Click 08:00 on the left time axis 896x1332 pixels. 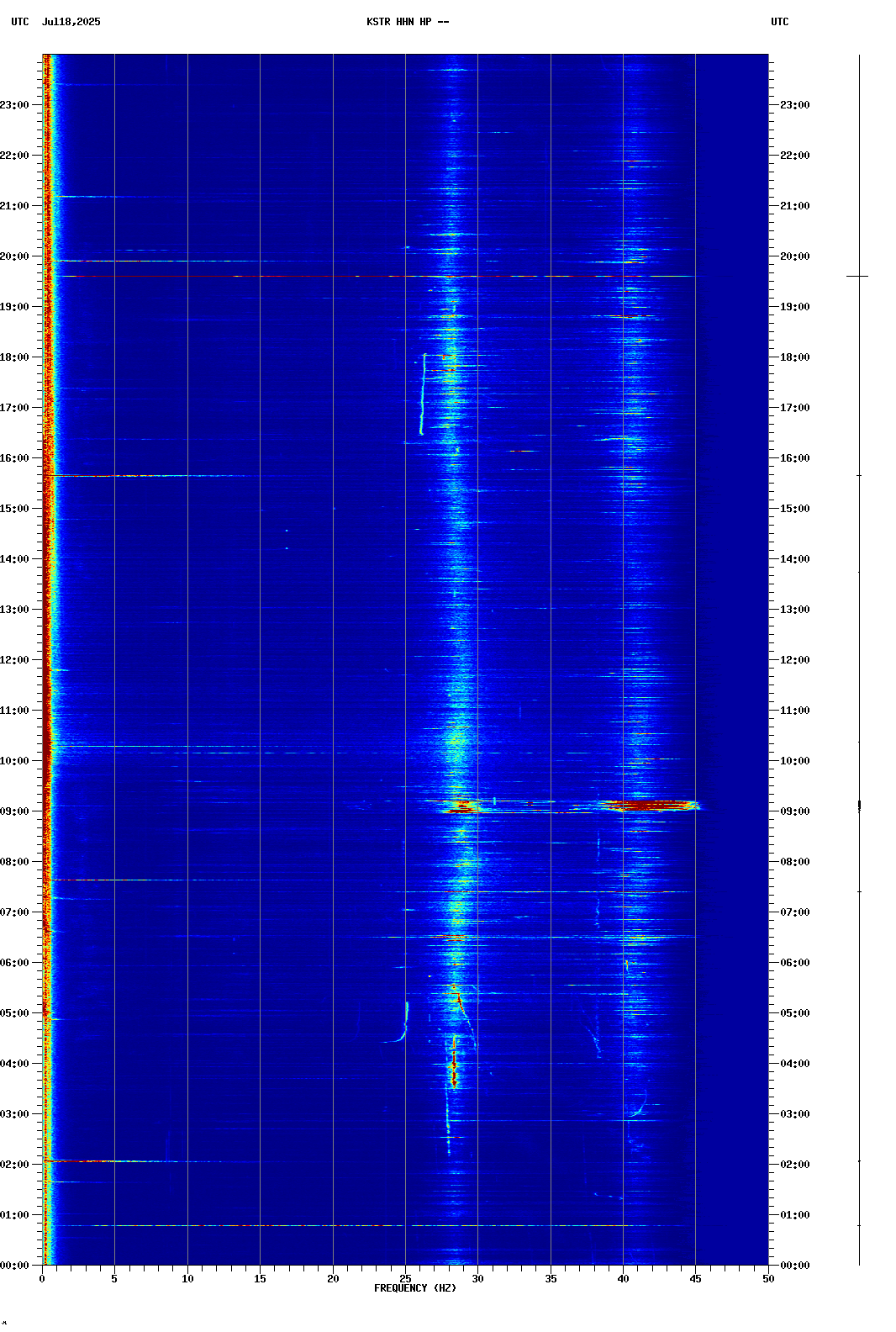click(x=14, y=862)
